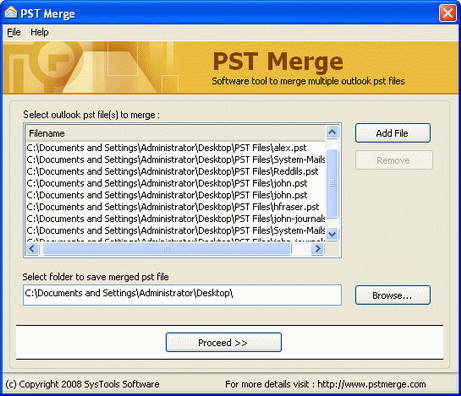Click the copyright 2008 SysTools Software text

82,384
